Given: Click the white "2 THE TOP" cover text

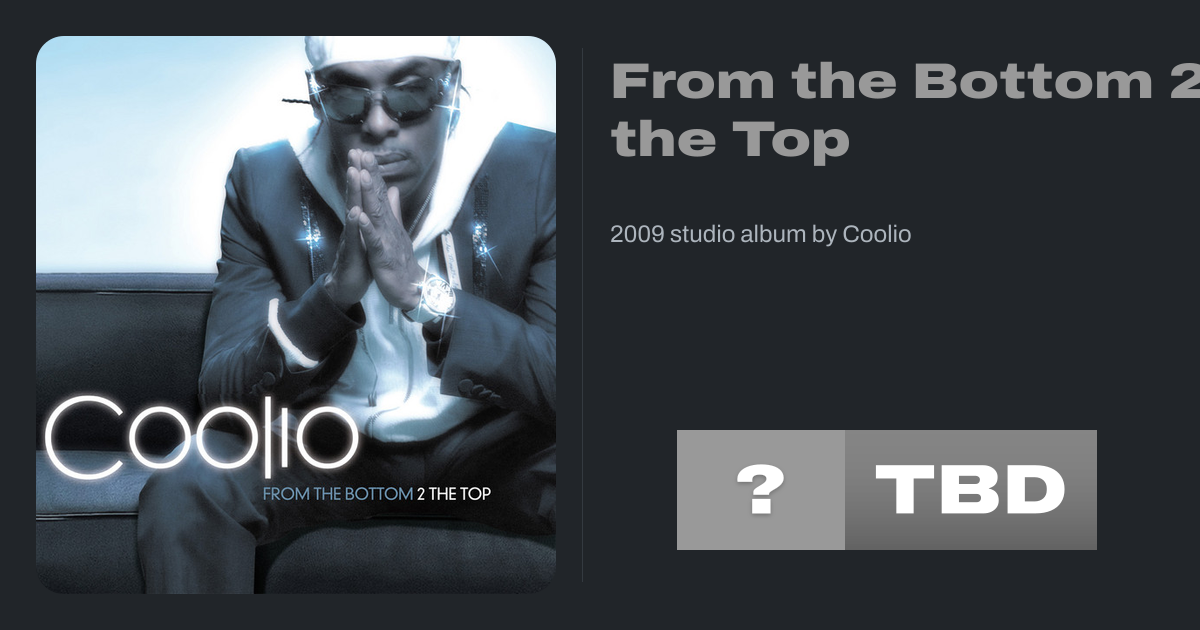Looking at the screenshot, I should click(x=454, y=493).
